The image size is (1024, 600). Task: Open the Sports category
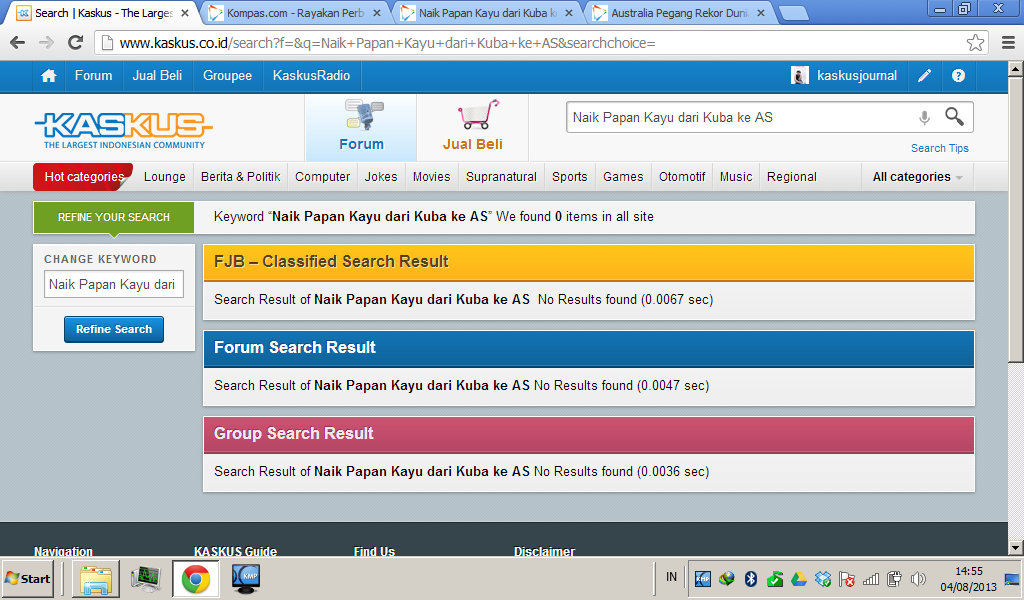coord(569,177)
